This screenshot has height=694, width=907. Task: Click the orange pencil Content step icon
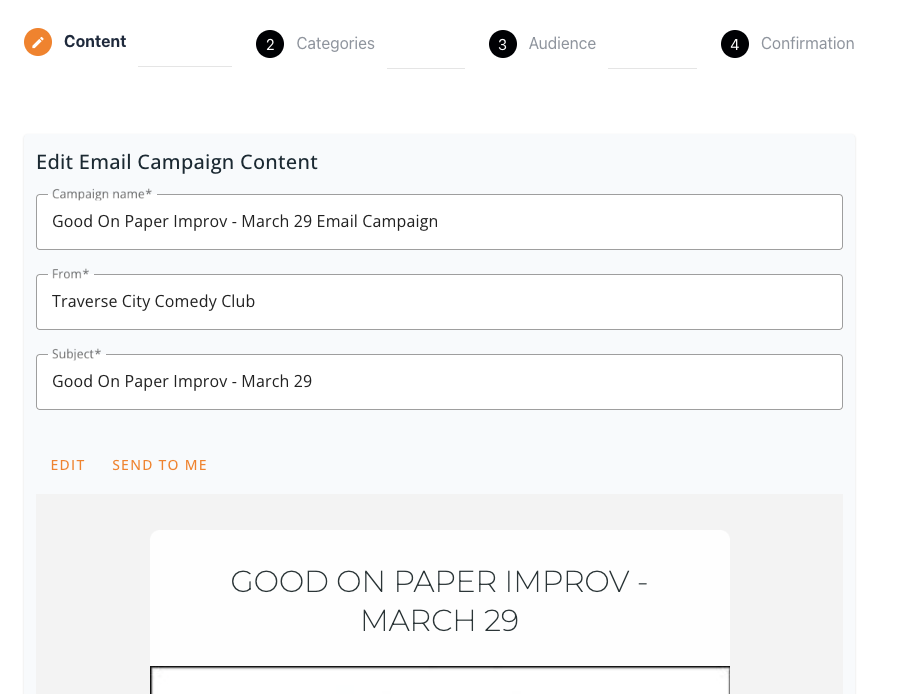(38, 42)
